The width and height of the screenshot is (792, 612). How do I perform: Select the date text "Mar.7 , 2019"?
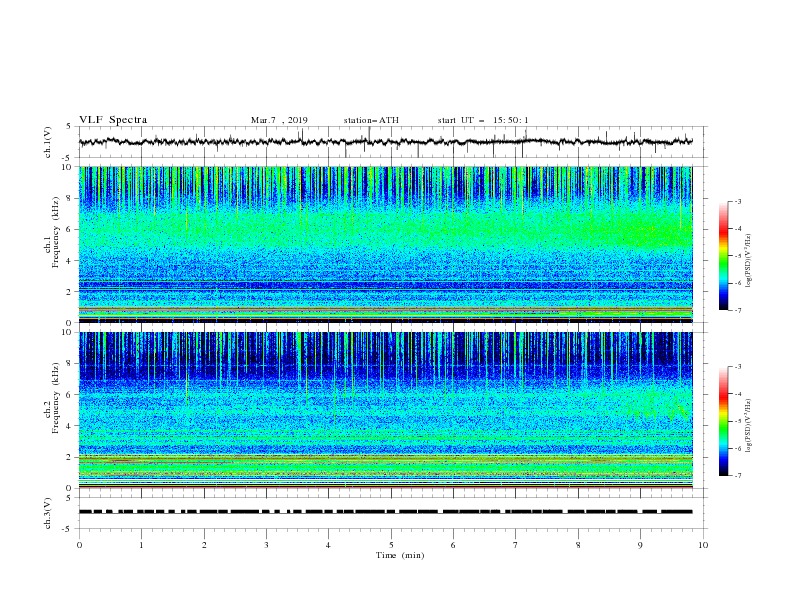pyautogui.click(x=279, y=120)
